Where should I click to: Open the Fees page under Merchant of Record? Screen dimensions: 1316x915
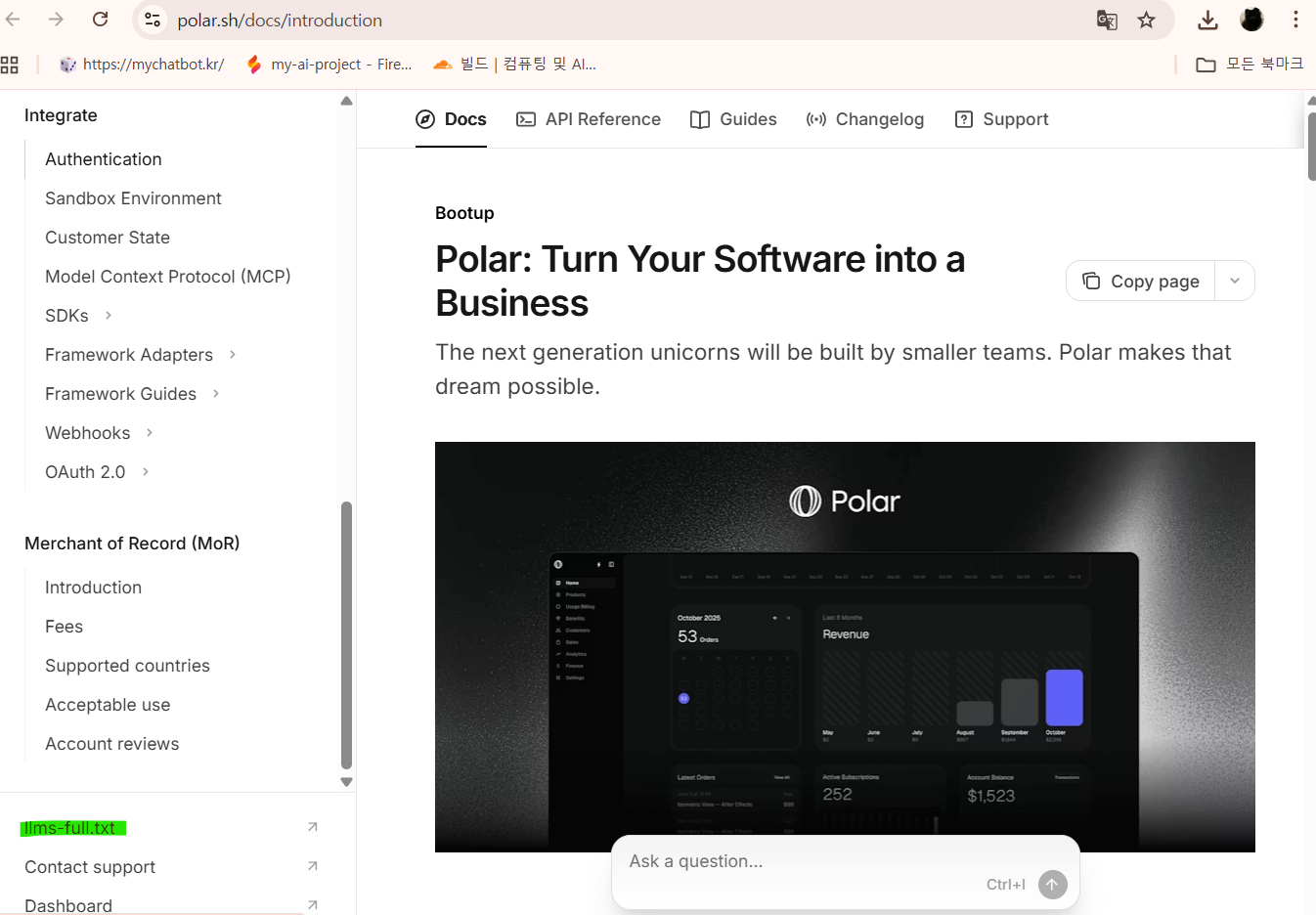pos(64,627)
